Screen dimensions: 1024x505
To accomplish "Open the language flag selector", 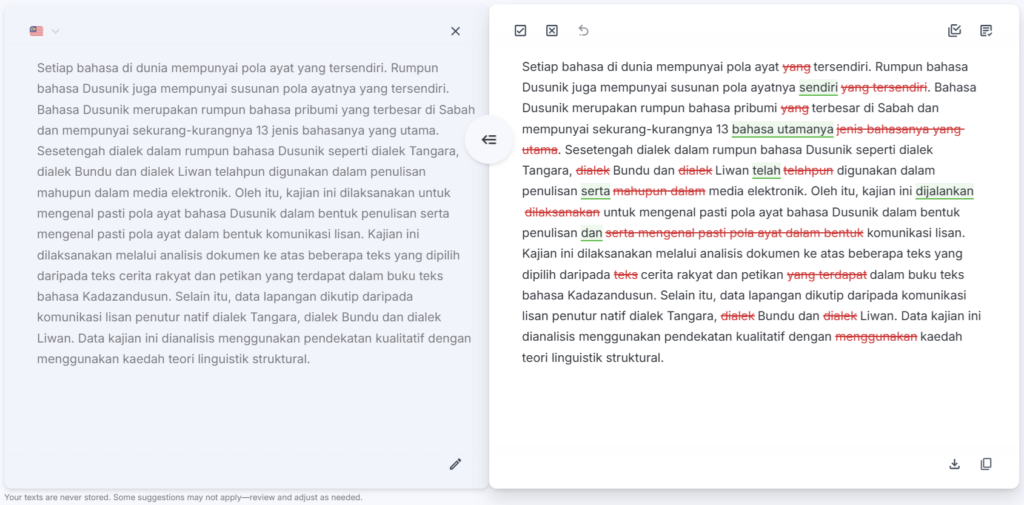I will [37, 31].
